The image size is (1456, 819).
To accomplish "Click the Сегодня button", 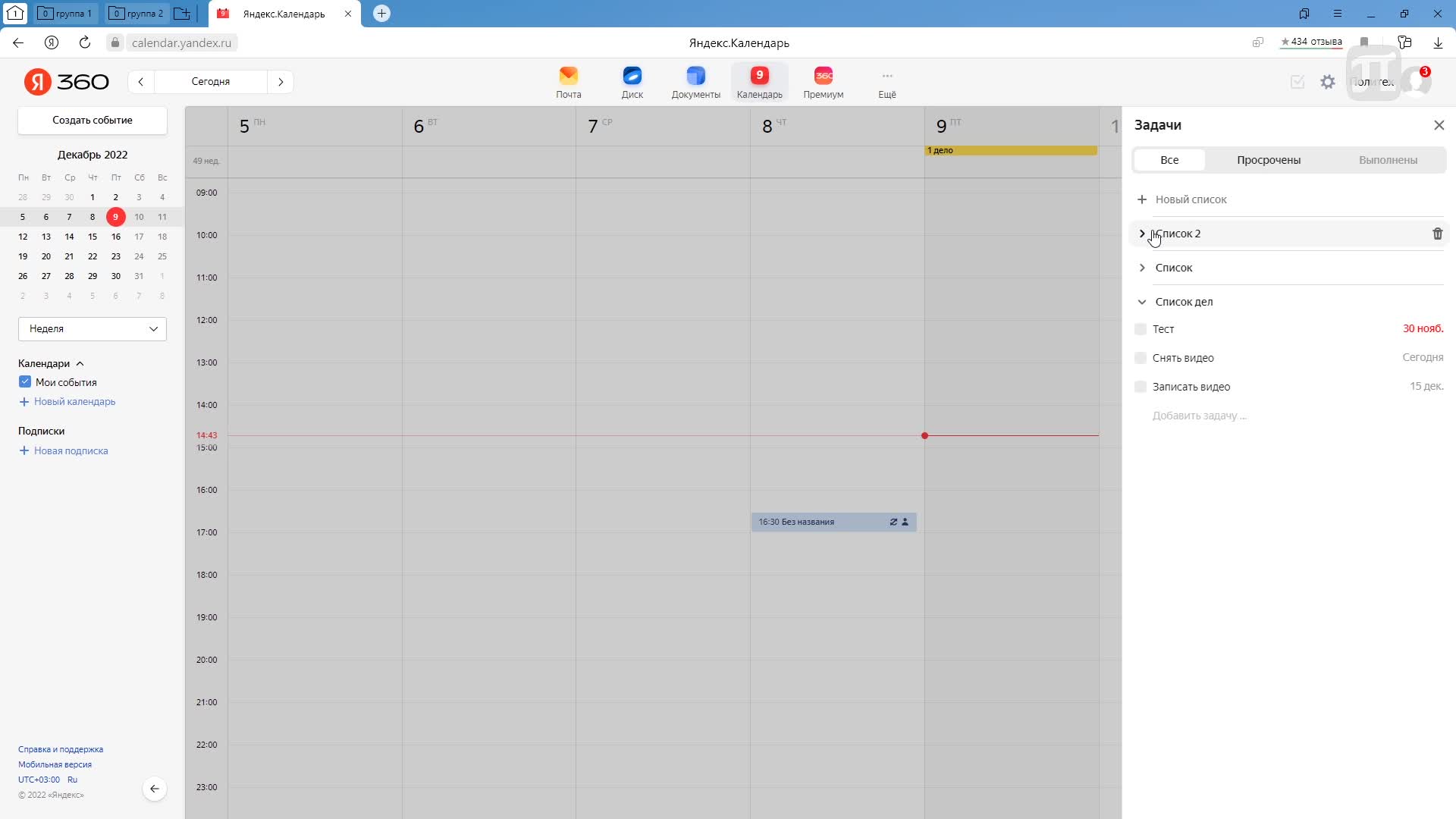I will tap(211, 82).
